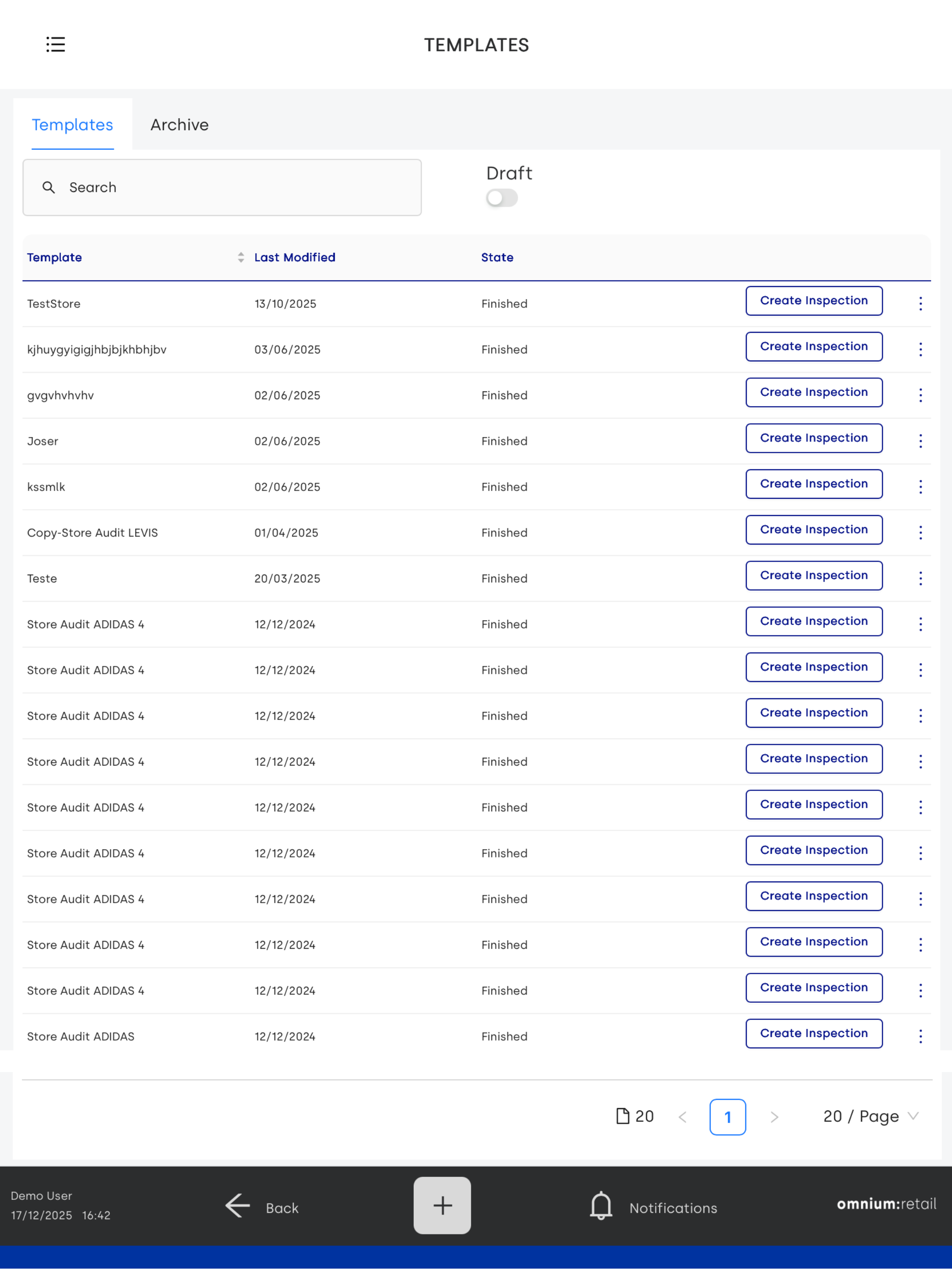Screen dimensions: 952x1270
Task: Click the Notifications label
Action: click(x=673, y=1208)
